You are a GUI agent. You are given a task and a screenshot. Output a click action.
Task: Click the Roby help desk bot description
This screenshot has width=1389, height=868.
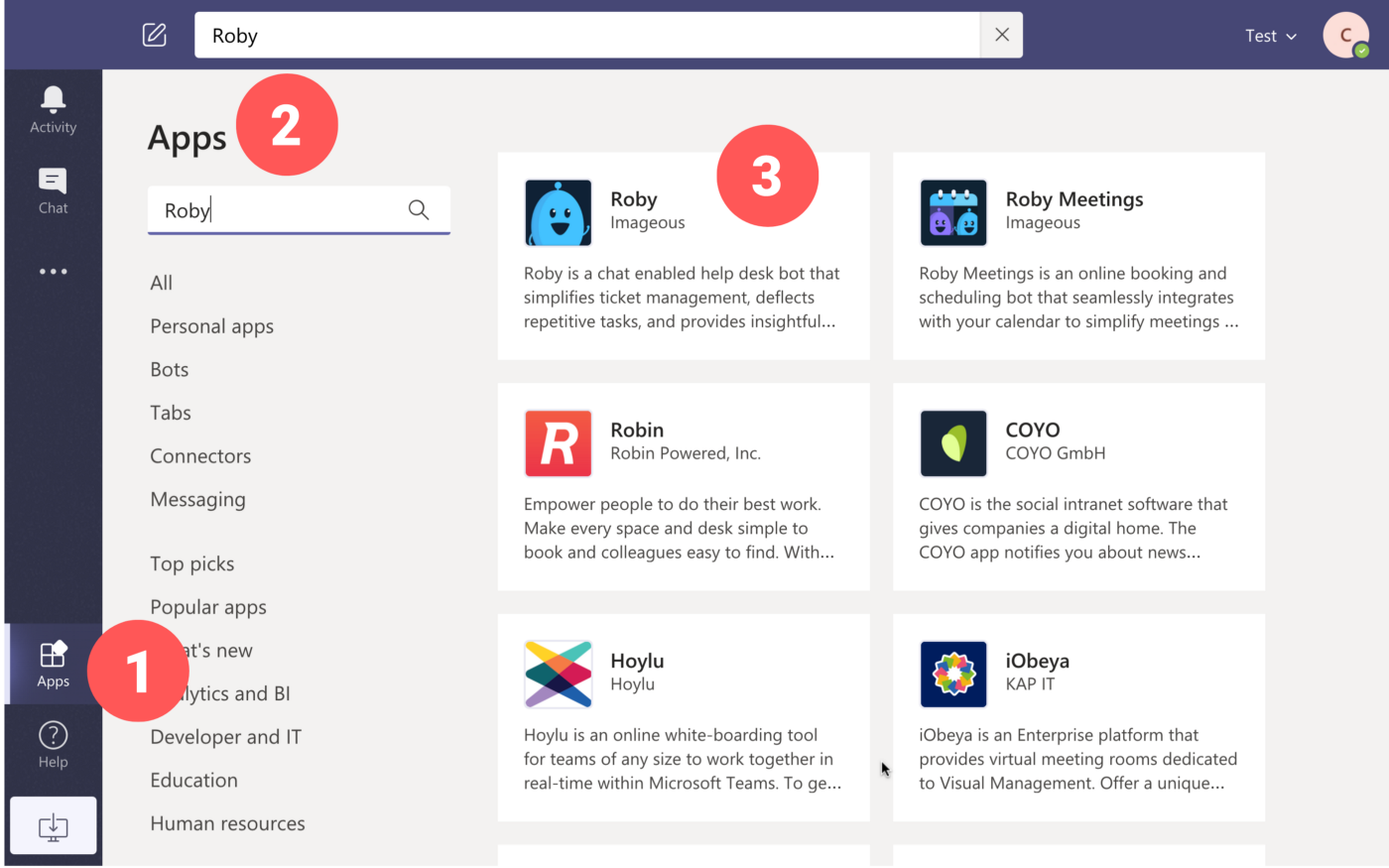682,298
